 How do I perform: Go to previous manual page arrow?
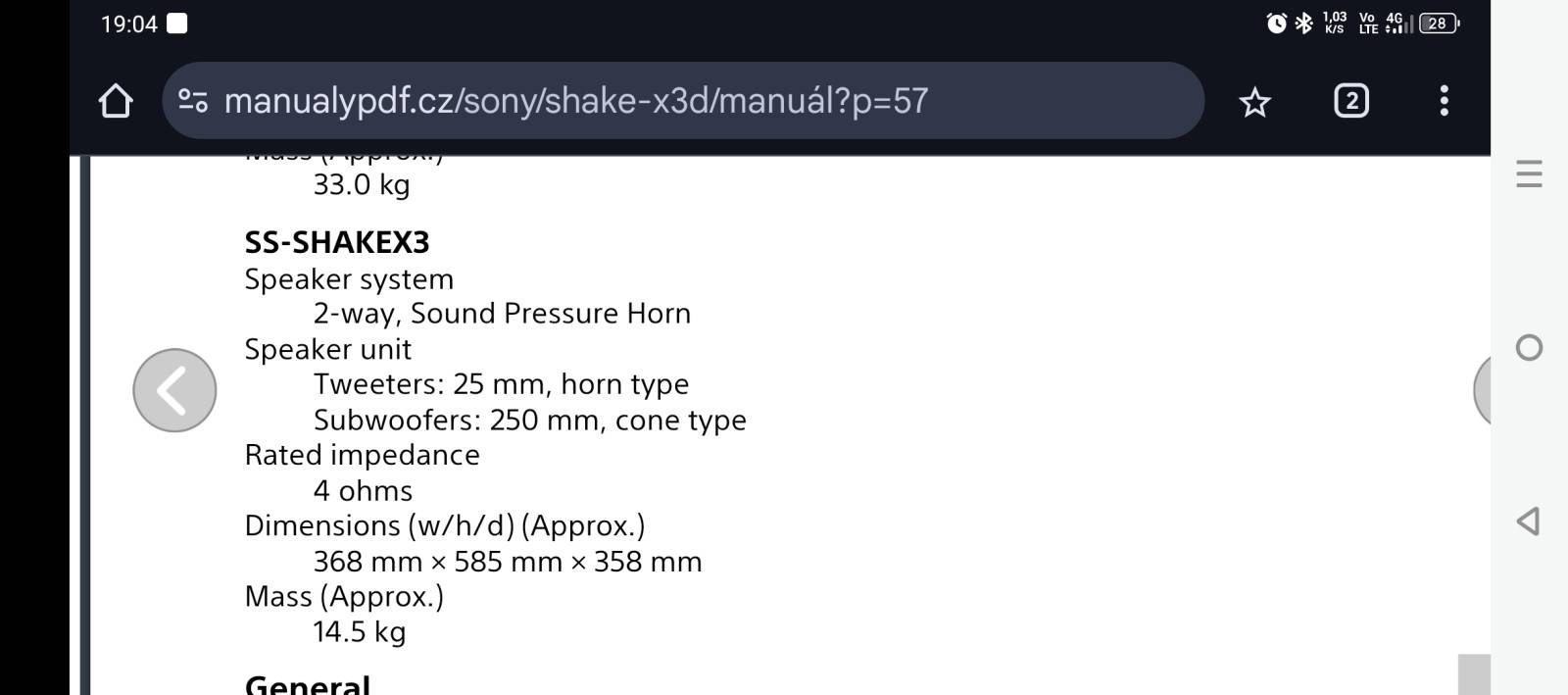174,390
